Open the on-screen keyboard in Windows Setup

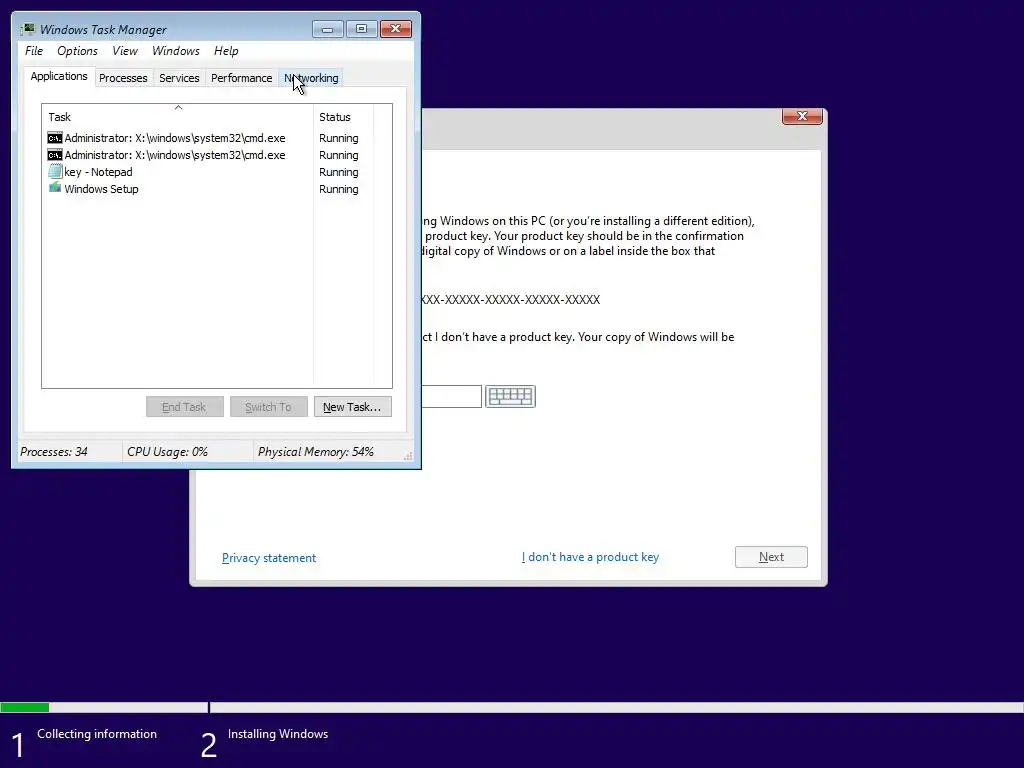point(510,396)
